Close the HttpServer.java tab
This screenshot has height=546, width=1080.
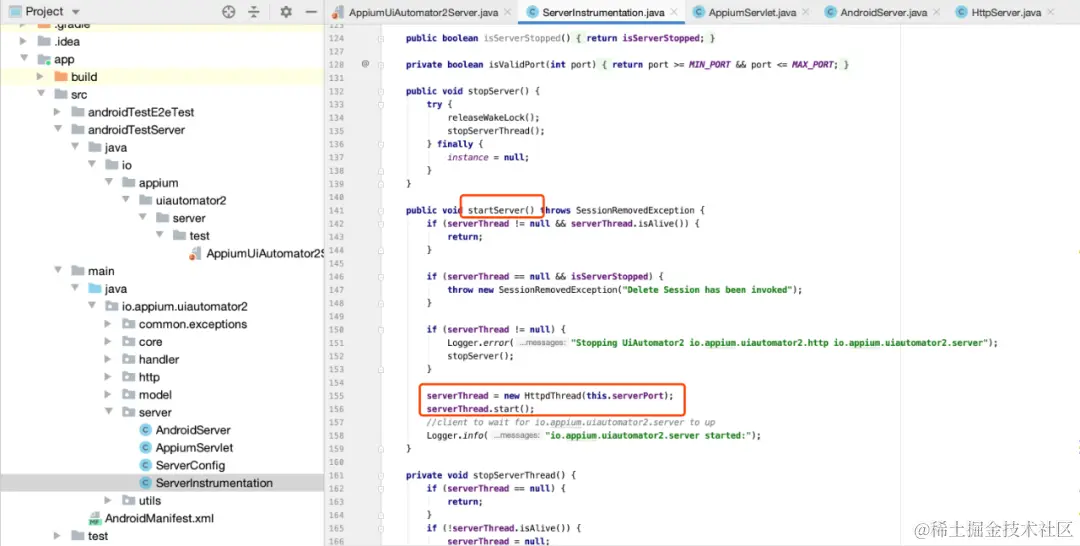pos(1050,12)
